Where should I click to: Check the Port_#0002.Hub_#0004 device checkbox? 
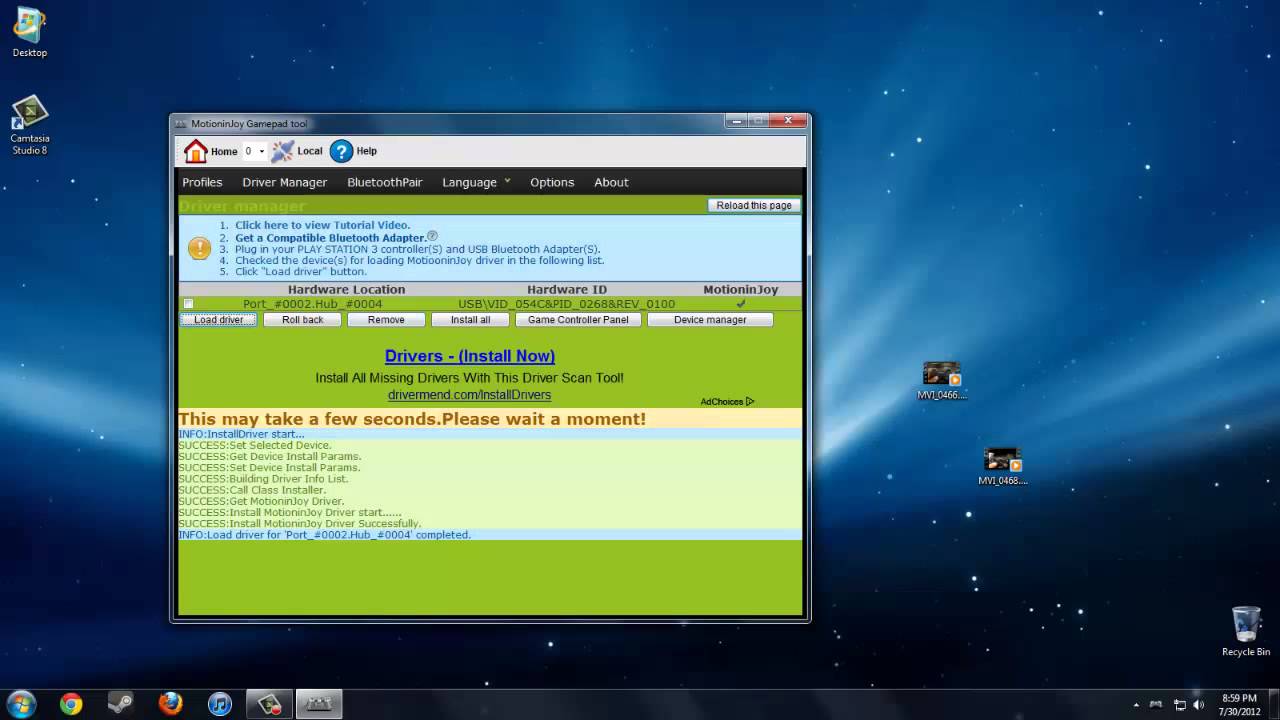click(x=188, y=303)
